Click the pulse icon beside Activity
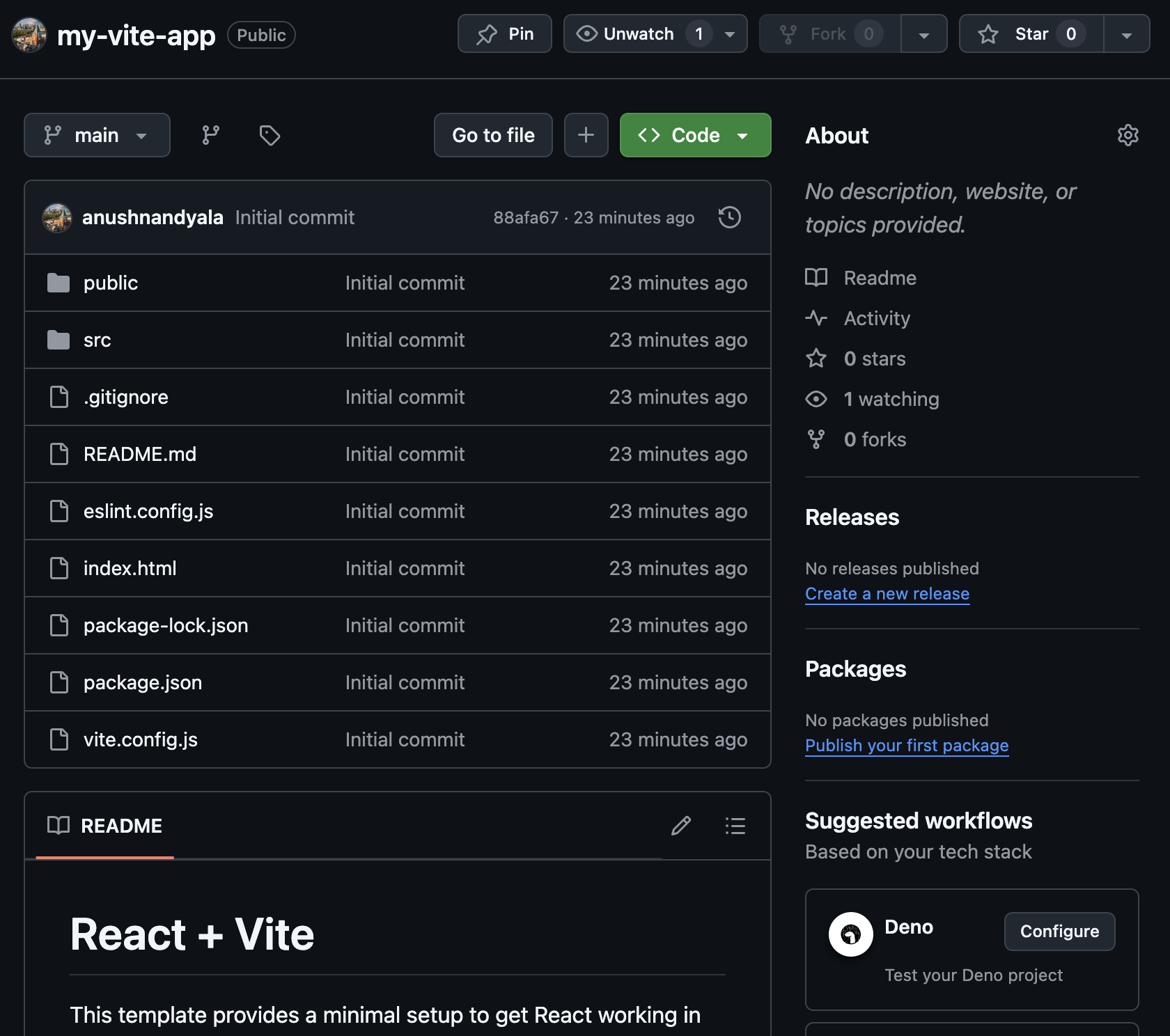Screen dimensions: 1170x1036 pyautogui.click(x=816, y=318)
